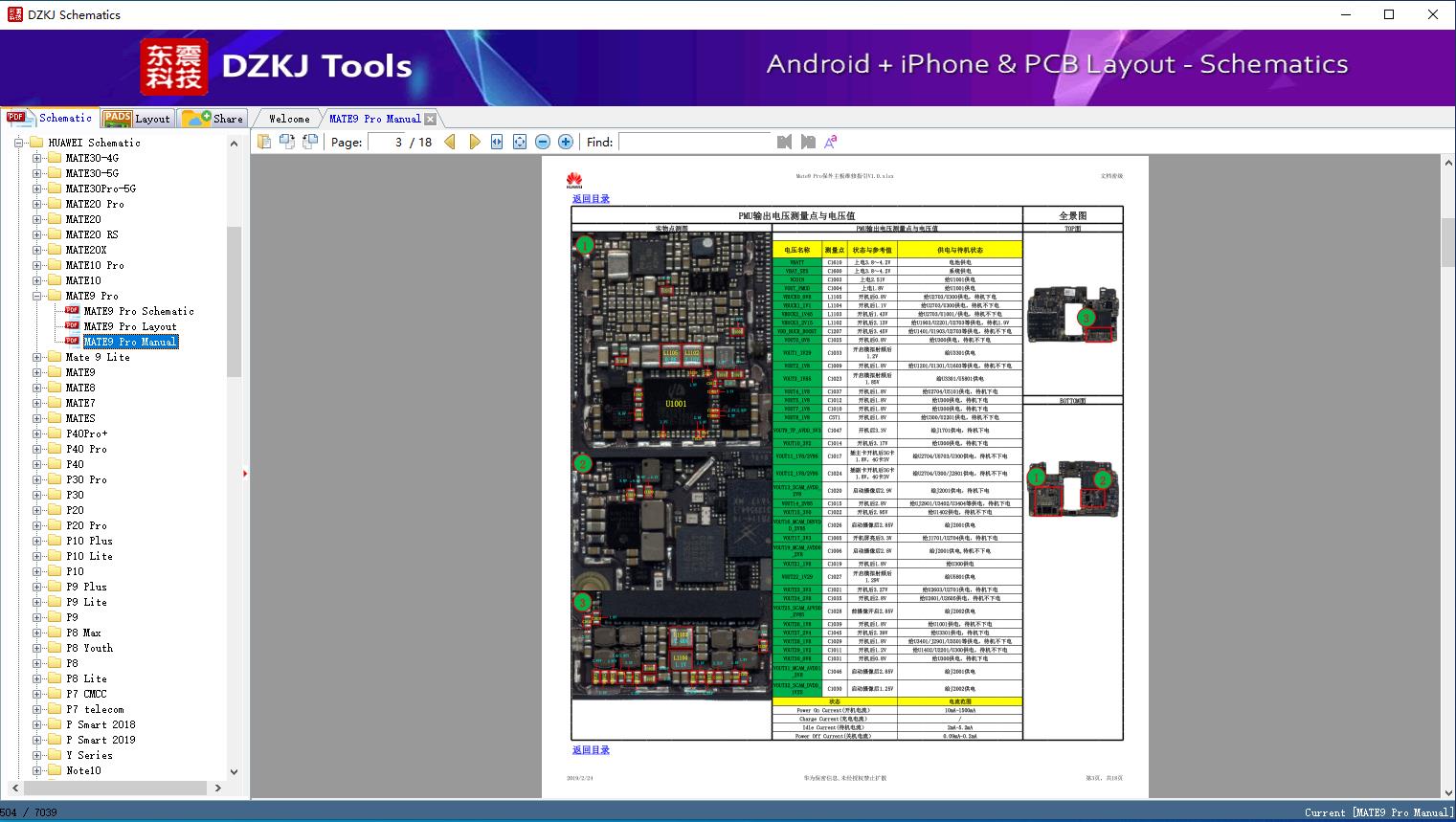Click the rotate page counter-clockwise icon
Image resolution: width=1456 pixels, height=822 pixels.
(310, 142)
